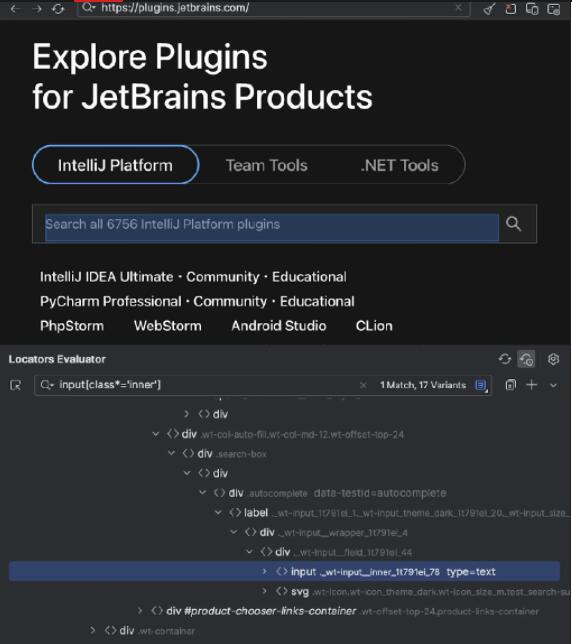Open Locators Evaluator settings gear

click(554, 359)
